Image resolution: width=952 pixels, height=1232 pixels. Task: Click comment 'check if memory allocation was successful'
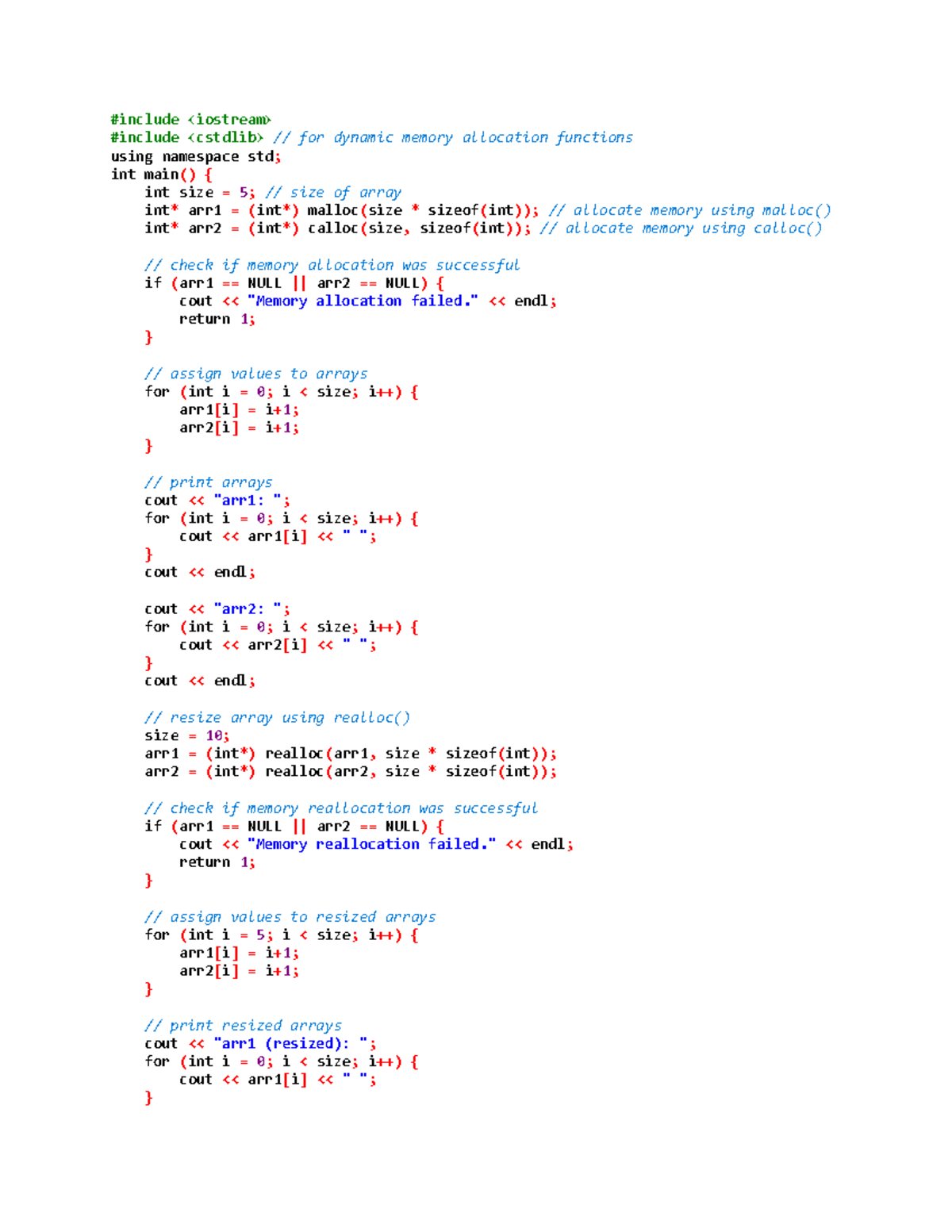point(332,265)
